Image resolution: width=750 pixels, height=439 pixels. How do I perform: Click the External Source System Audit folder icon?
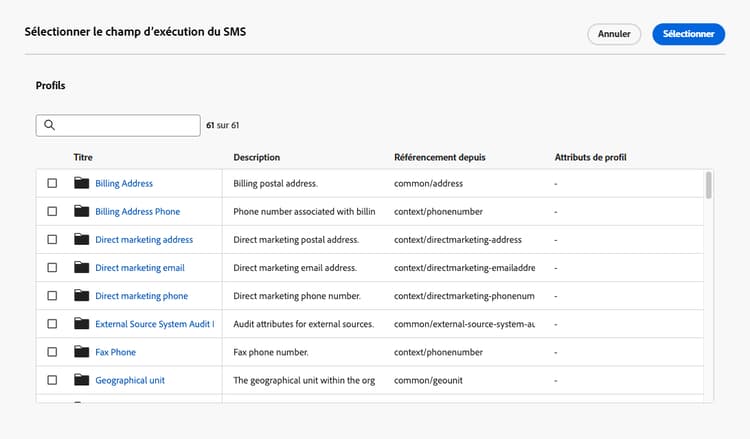pos(81,323)
